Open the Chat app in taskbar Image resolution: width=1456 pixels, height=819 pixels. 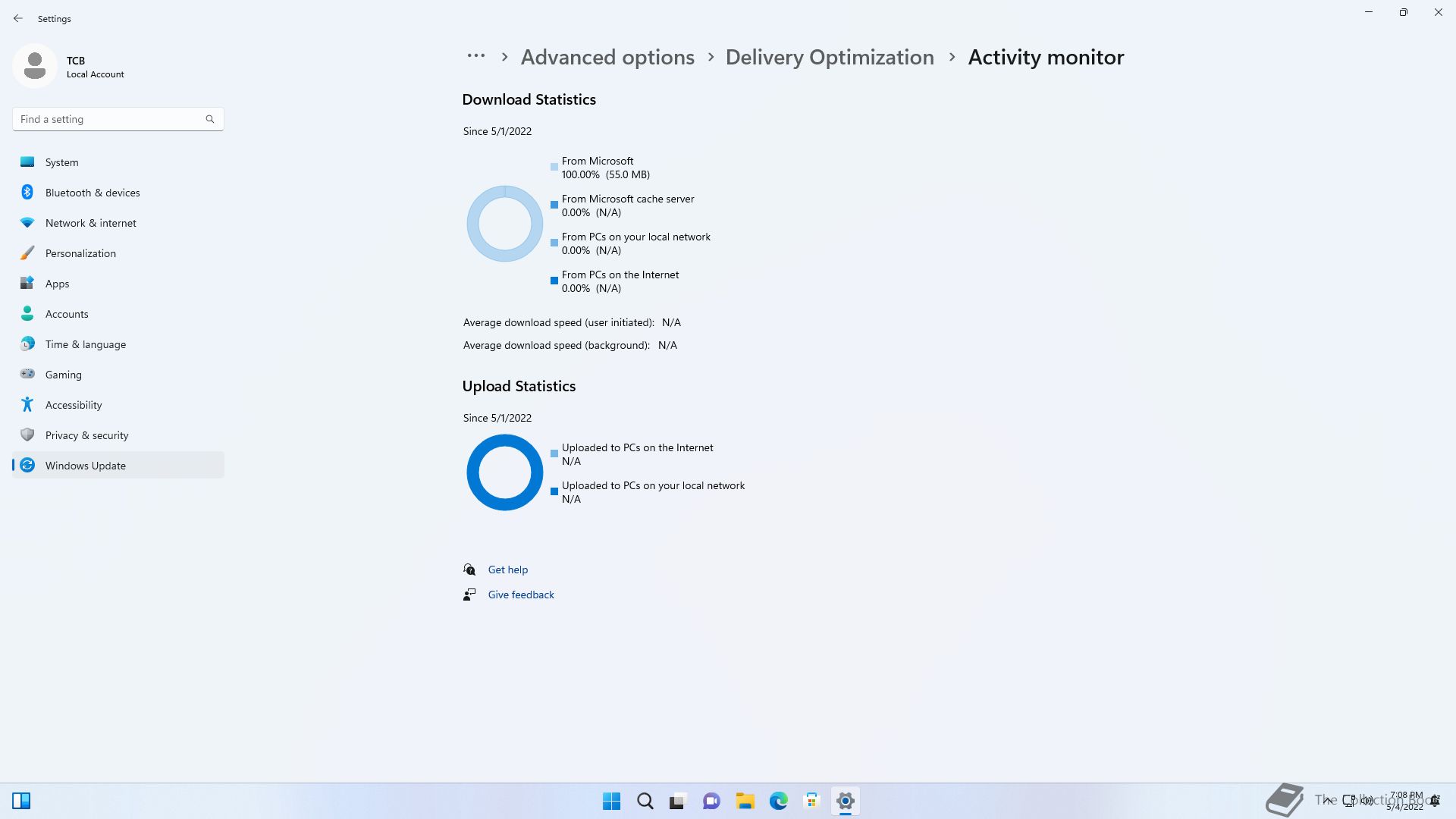[x=711, y=801]
